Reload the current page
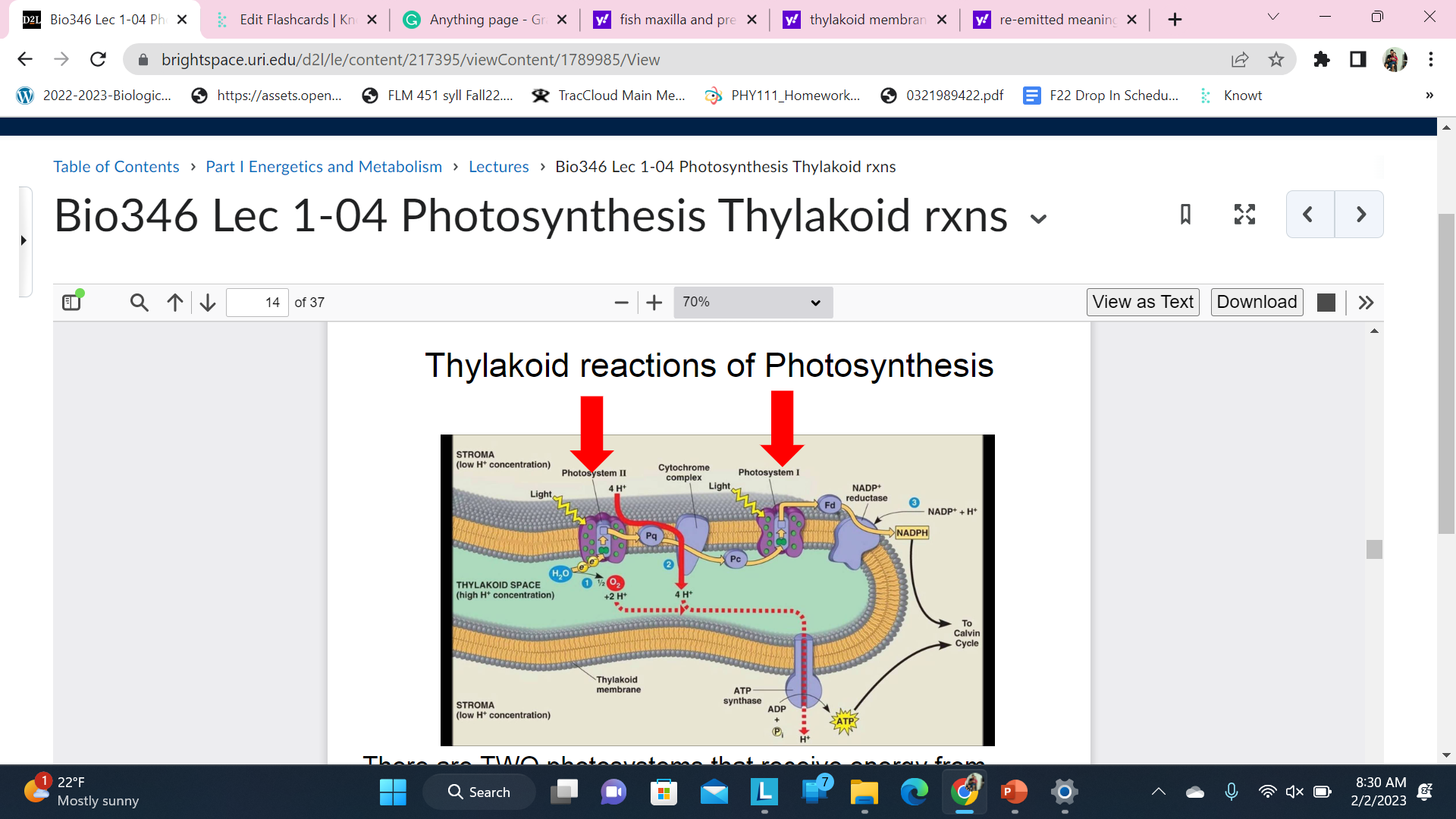 (98, 59)
